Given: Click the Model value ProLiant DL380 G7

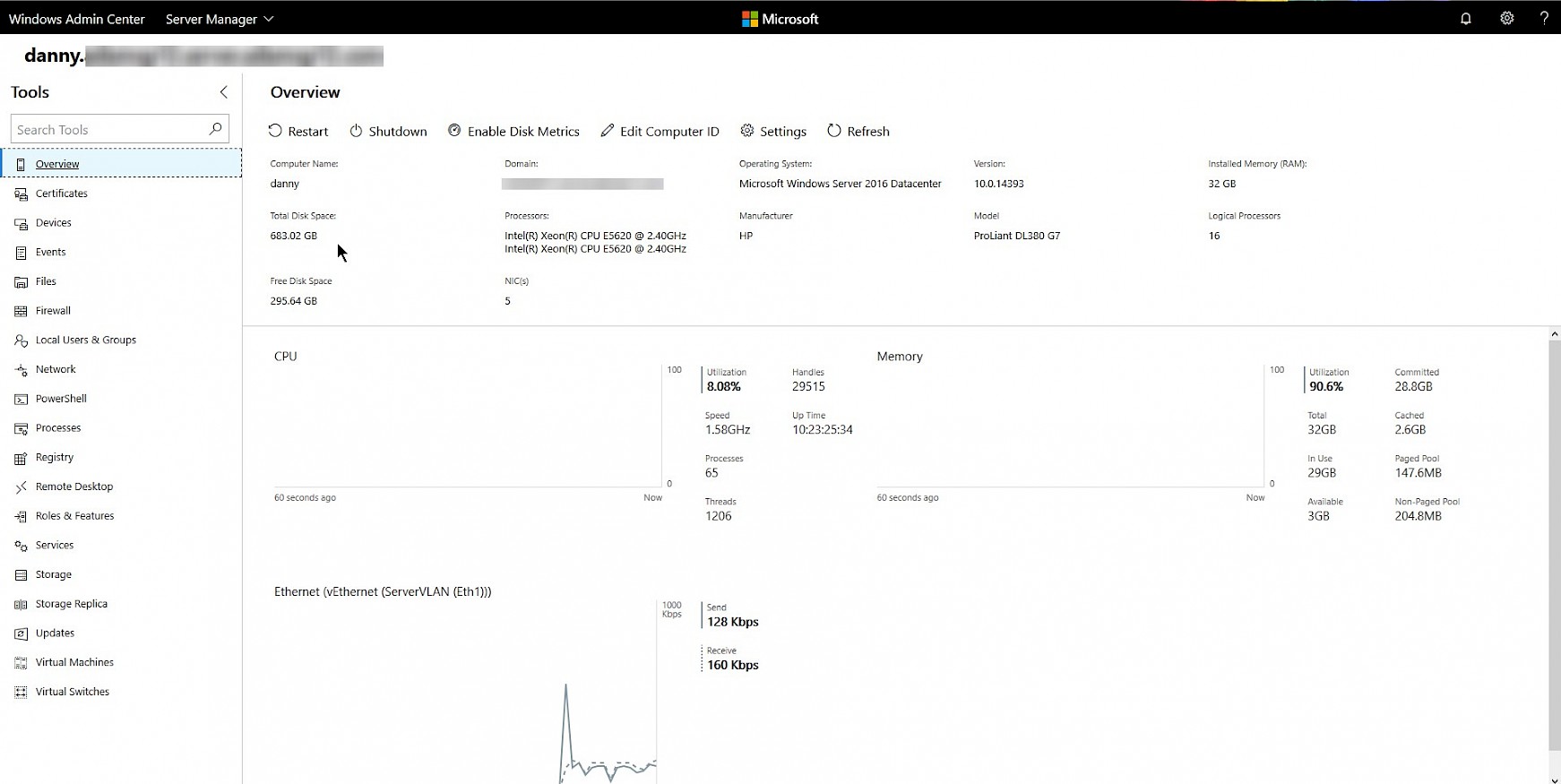Looking at the screenshot, I should pyautogui.click(x=1017, y=236).
